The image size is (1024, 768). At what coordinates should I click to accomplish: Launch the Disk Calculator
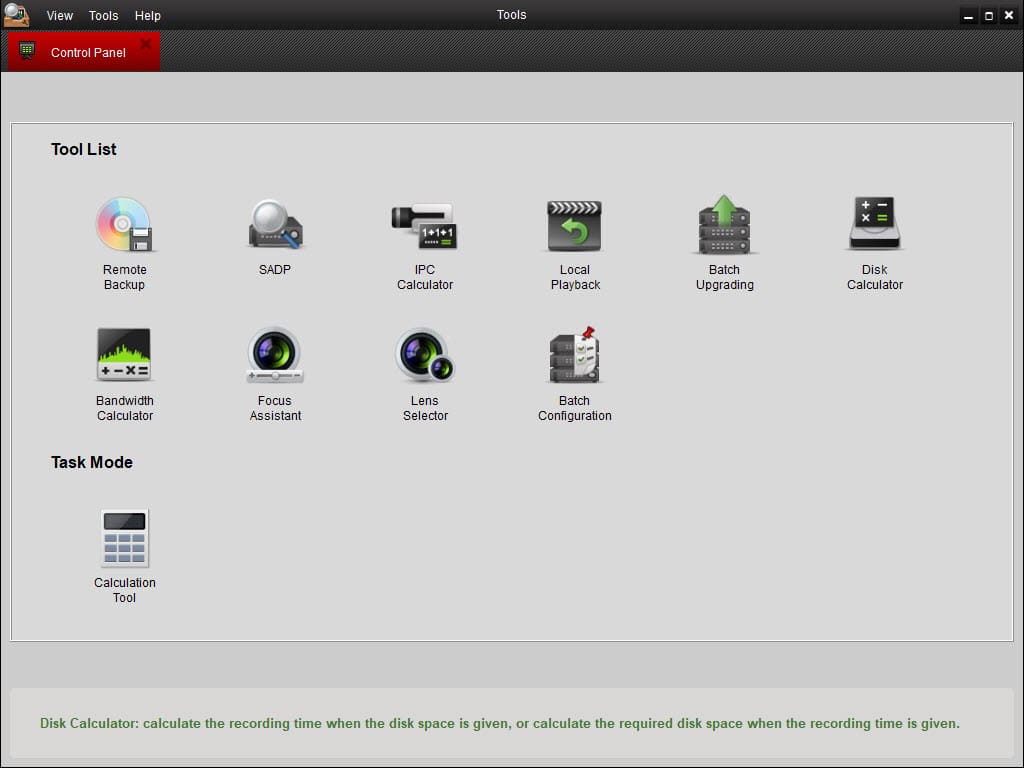(x=874, y=224)
